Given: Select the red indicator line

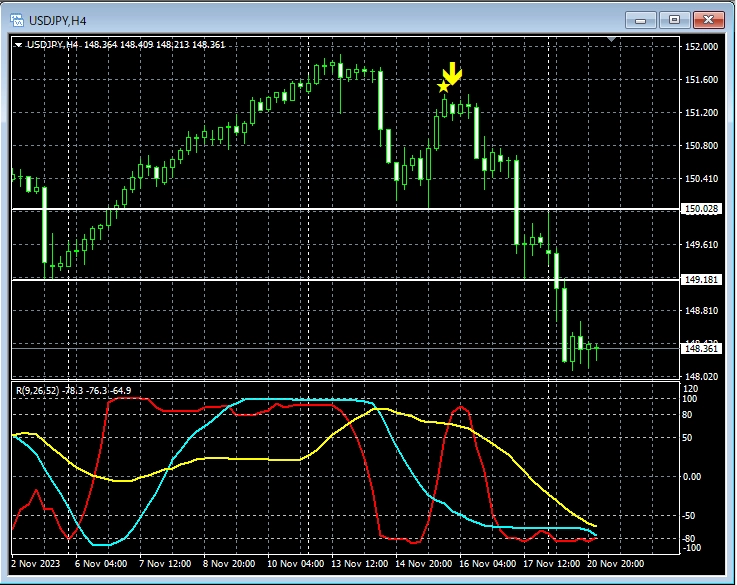Looking at the screenshot, I should [130, 398].
